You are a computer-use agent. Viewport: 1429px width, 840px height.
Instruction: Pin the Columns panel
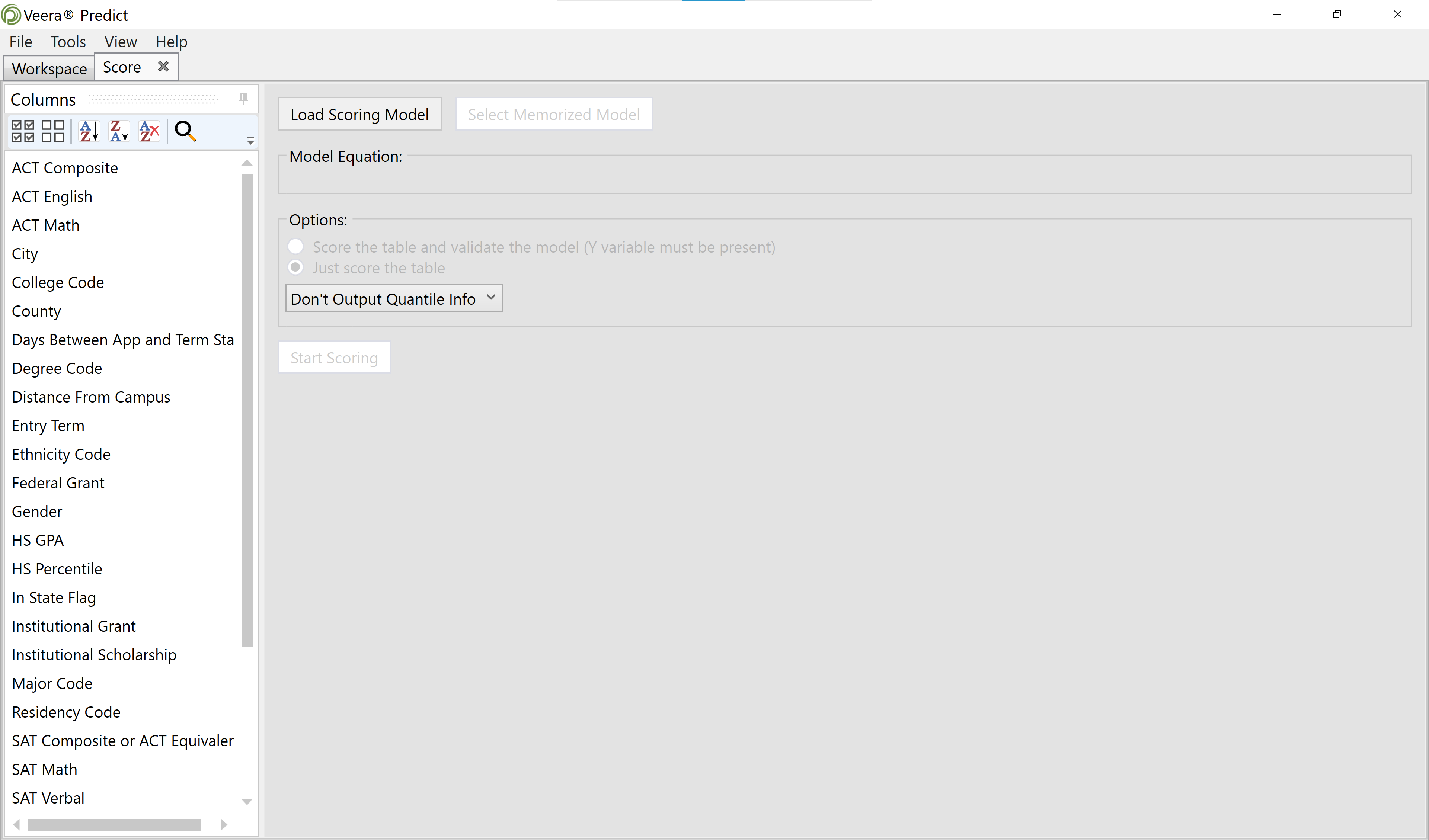coord(243,99)
